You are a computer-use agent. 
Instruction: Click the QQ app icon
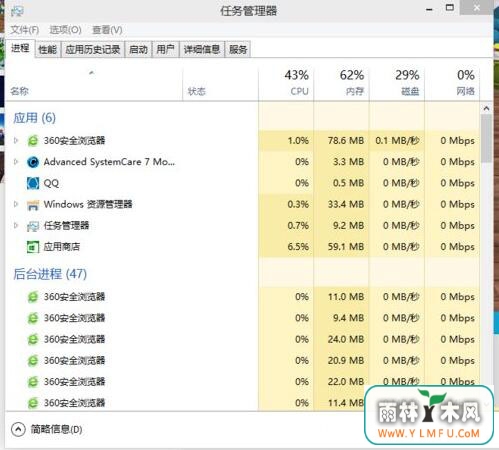pyautogui.click(x=33, y=183)
